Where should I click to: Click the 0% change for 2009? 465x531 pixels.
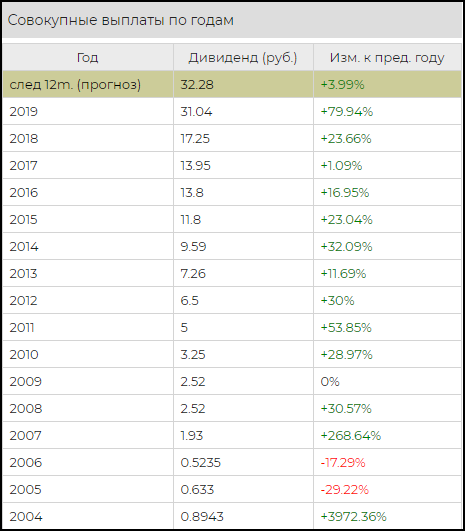330,382
